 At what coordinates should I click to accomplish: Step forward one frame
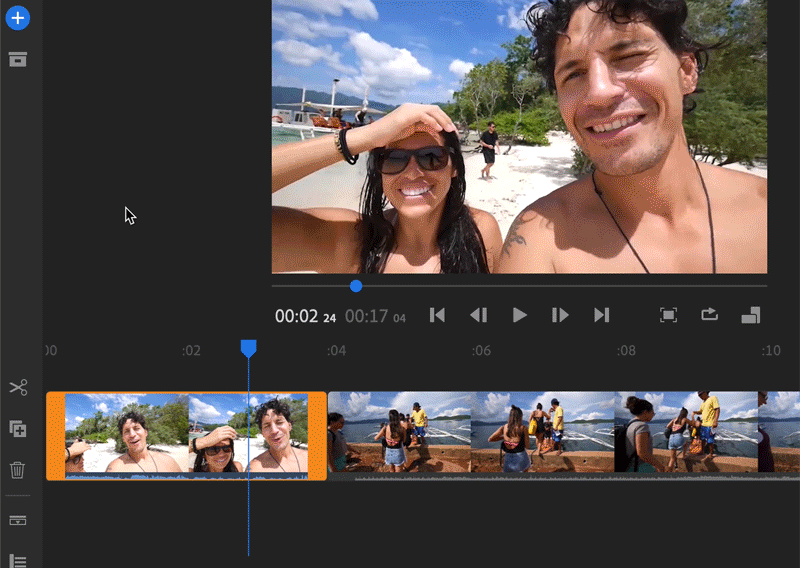pyautogui.click(x=560, y=315)
